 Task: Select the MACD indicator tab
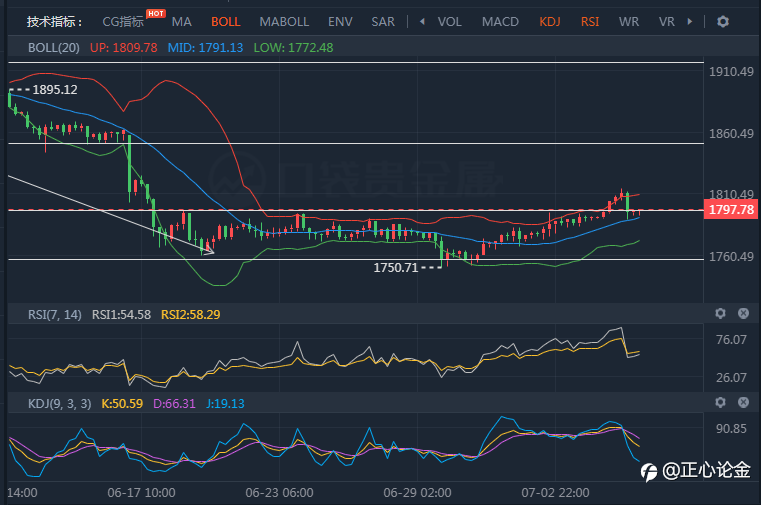[x=500, y=22]
